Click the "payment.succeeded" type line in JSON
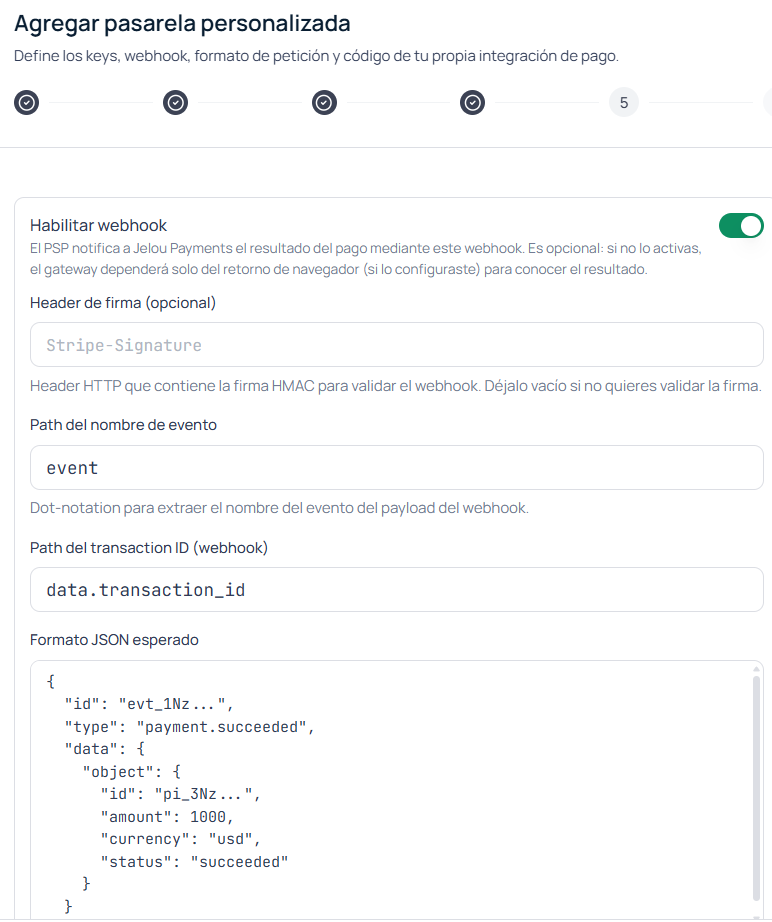 [189, 727]
